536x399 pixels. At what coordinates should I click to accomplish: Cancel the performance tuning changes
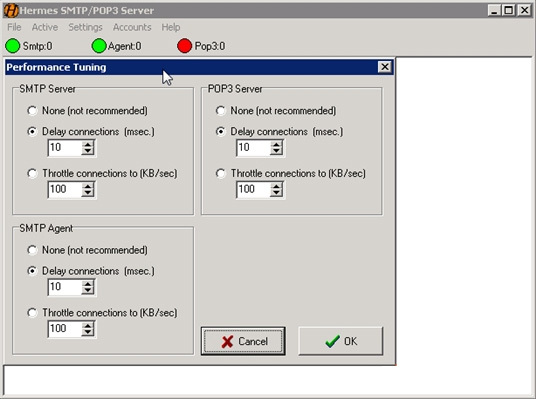click(x=243, y=341)
